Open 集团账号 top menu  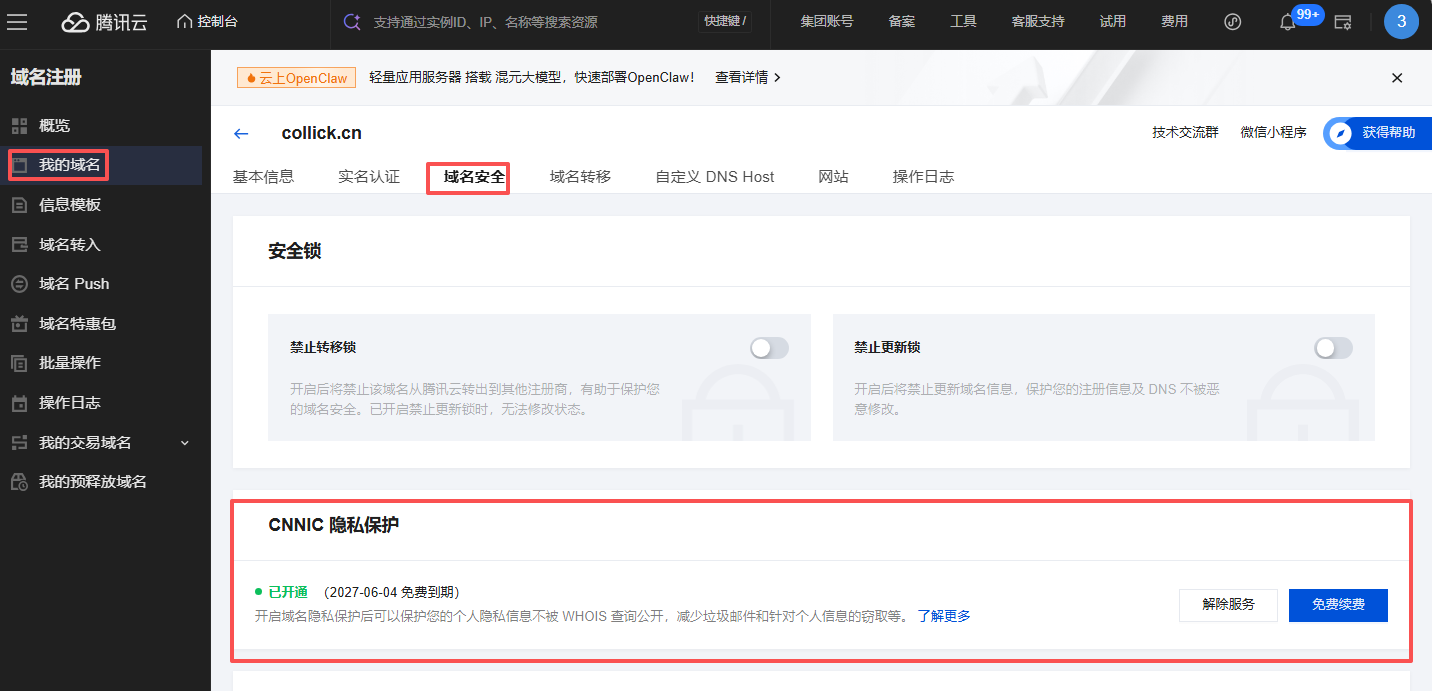click(827, 21)
